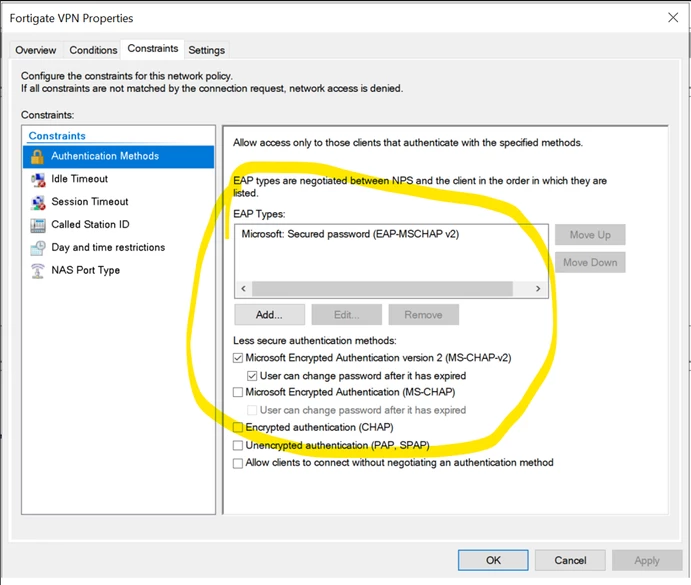Viewport: 691px width, 585px height.
Task: Click the Cancel button
Action: tap(570, 560)
